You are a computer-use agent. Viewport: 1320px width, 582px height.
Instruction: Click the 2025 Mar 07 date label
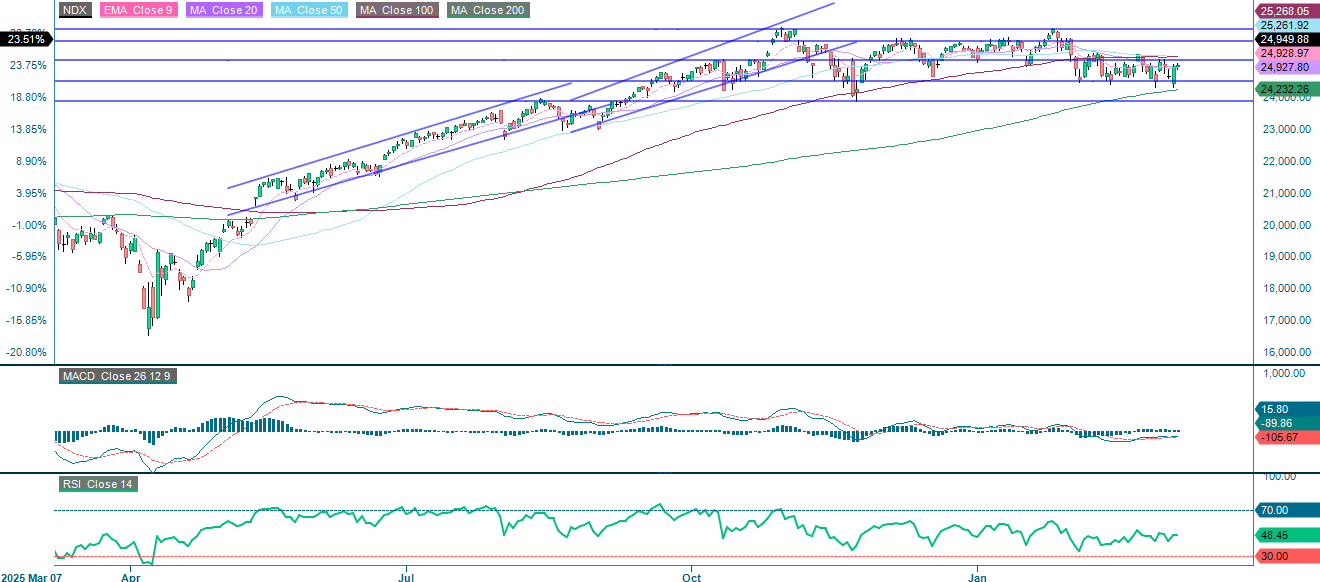pyautogui.click(x=34, y=577)
